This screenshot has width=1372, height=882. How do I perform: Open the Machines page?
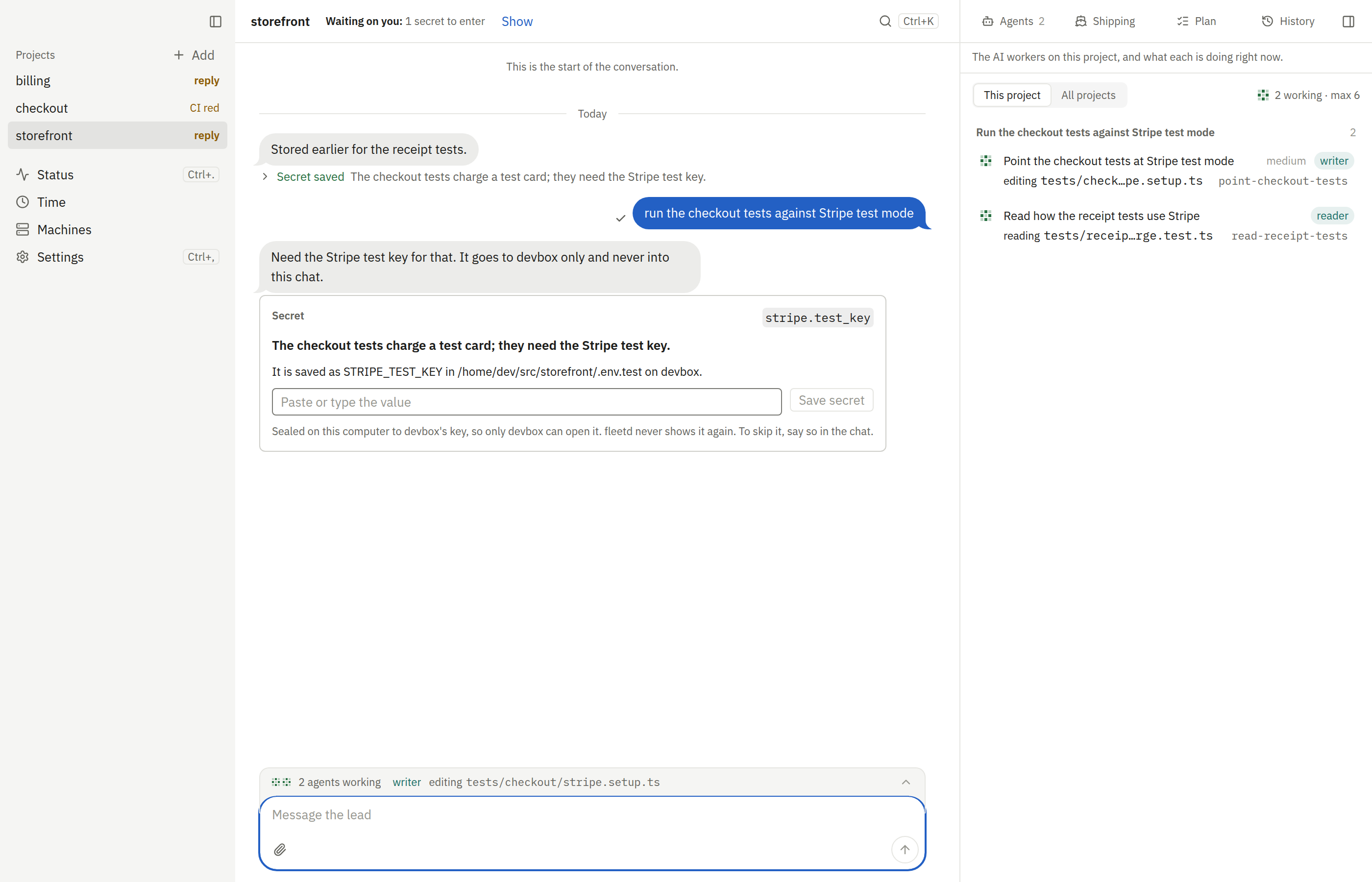pyautogui.click(x=118, y=230)
